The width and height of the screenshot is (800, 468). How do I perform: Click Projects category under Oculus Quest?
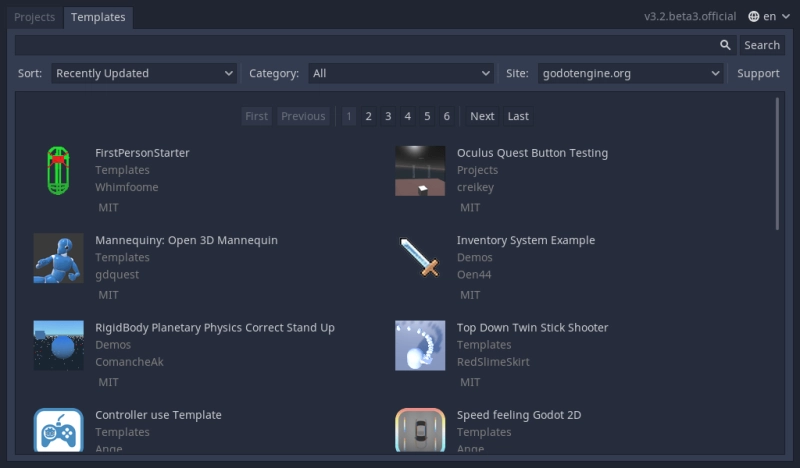pos(477,170)
